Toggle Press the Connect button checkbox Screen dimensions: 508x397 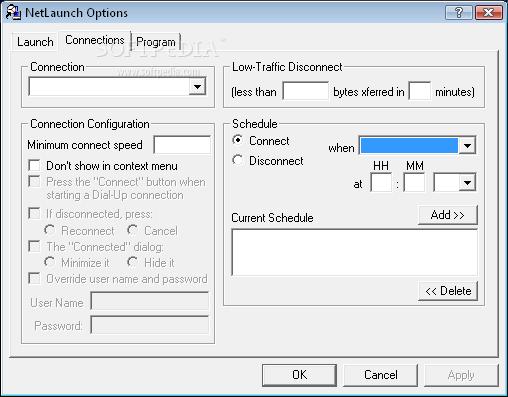click(x=34, y=182)
